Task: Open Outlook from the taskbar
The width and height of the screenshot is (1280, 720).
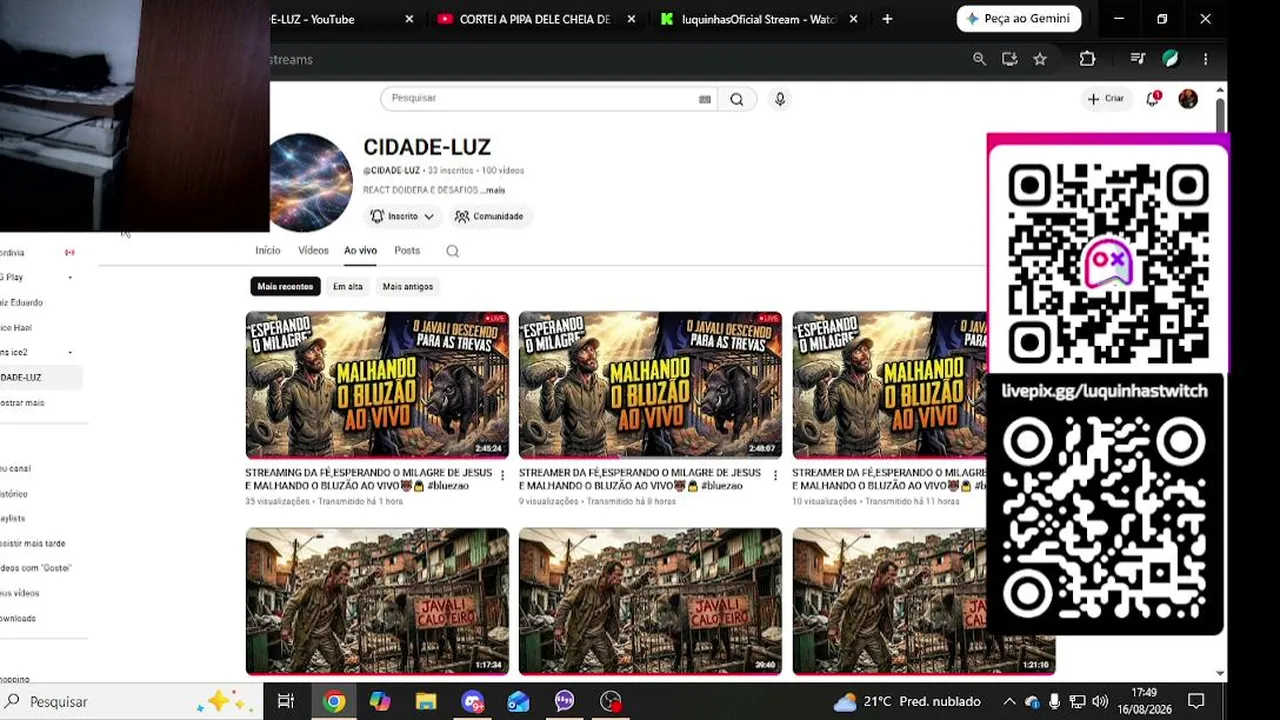Action: pos(518,702)
